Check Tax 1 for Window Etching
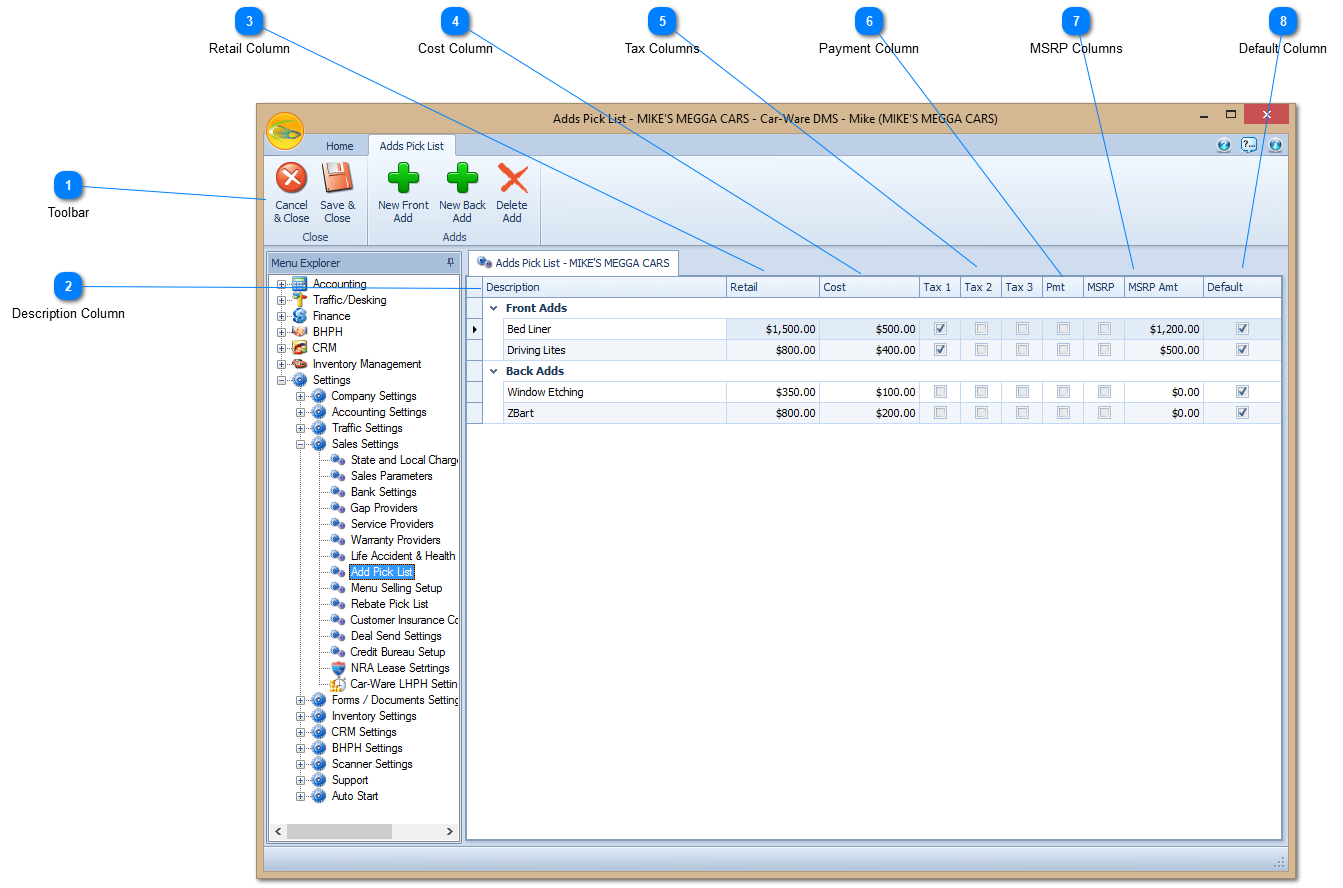This screenshot has width=1343, height=888. point(940,391)
